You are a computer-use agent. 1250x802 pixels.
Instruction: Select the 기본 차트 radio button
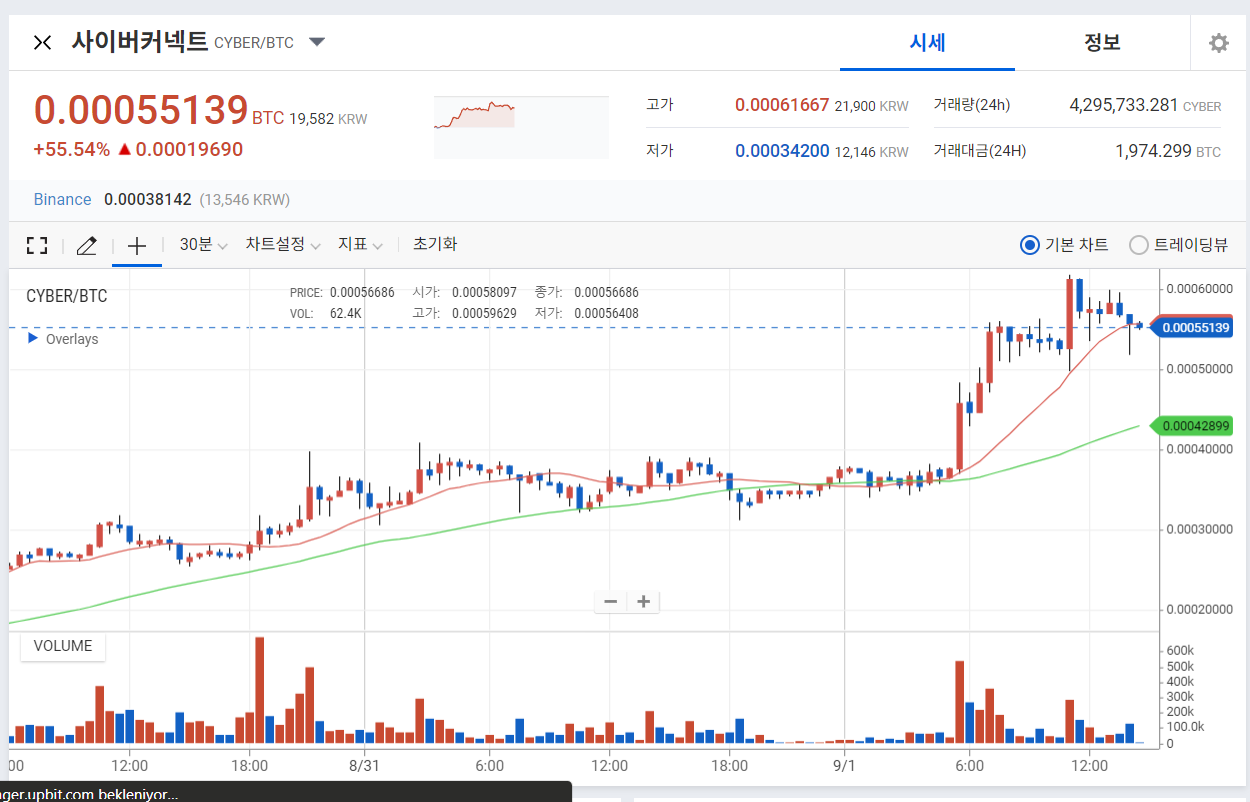click(x=1030, y=245)
